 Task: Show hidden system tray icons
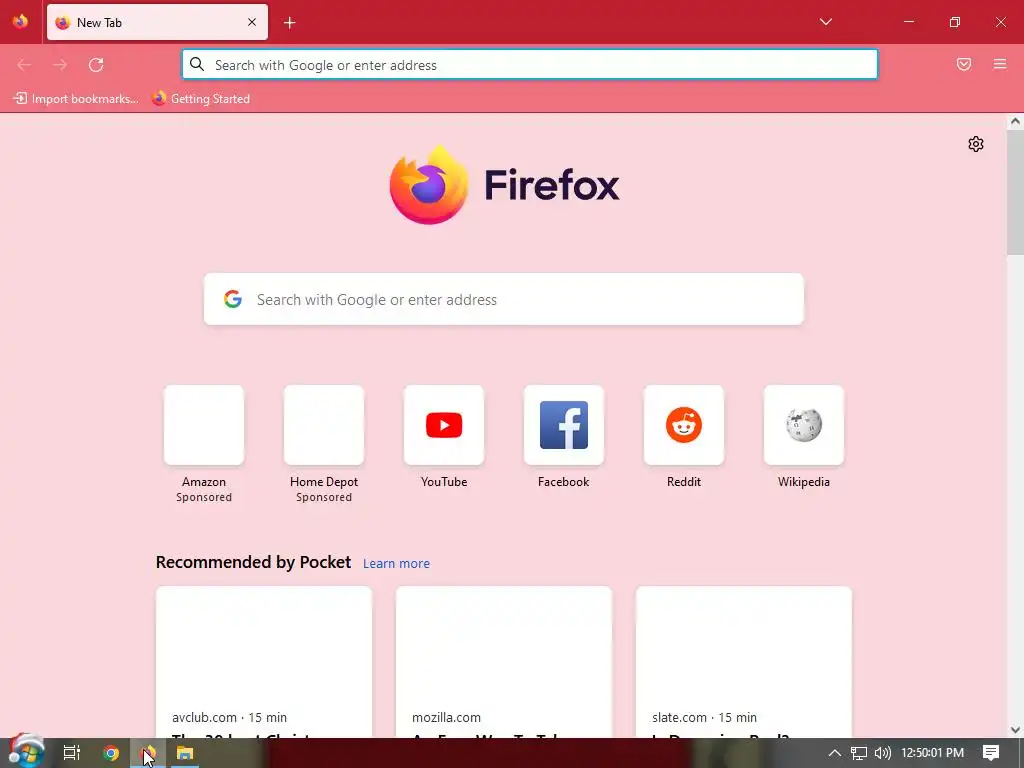(x=835, y=753)
